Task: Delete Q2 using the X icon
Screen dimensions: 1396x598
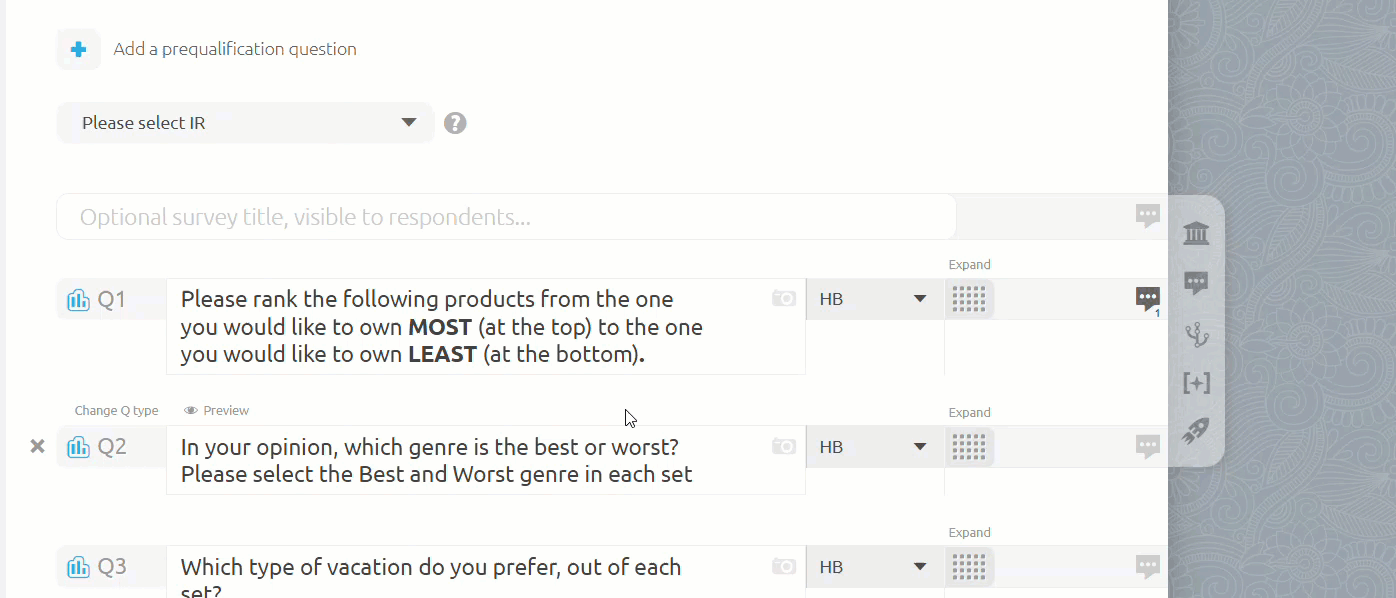Action: [x=38, y=446]
